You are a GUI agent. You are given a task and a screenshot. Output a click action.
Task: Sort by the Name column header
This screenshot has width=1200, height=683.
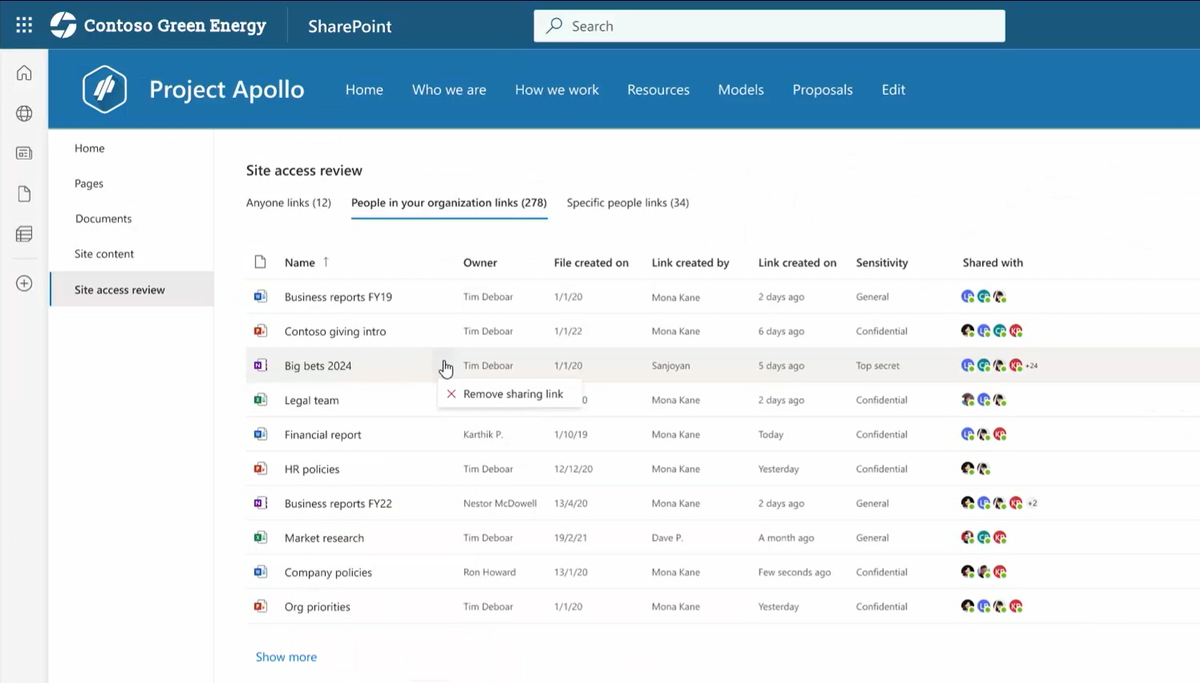[300, 263]
